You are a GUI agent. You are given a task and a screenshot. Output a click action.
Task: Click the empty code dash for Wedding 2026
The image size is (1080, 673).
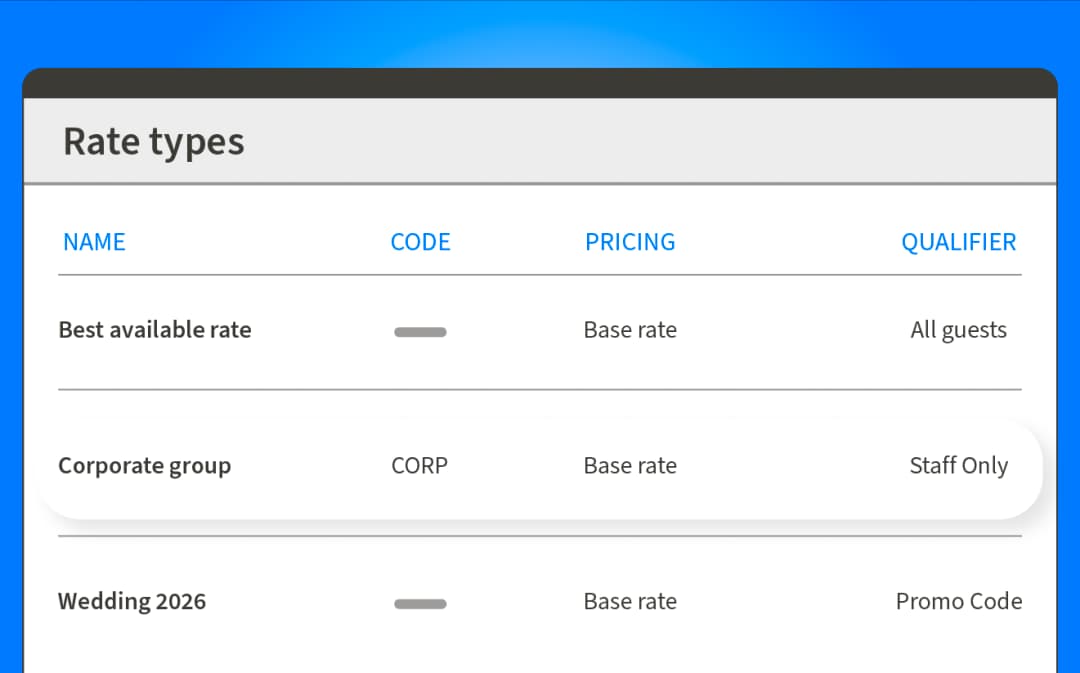point(420,604)
